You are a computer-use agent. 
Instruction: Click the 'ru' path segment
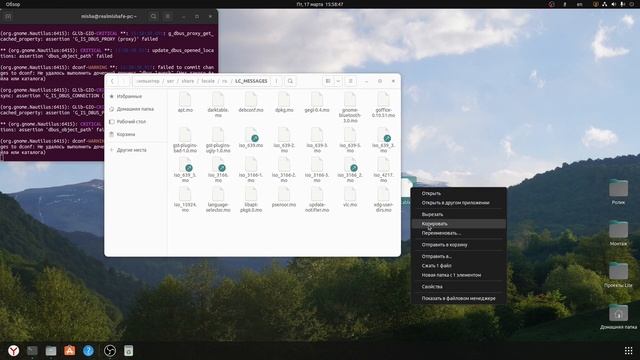[224, 81]
